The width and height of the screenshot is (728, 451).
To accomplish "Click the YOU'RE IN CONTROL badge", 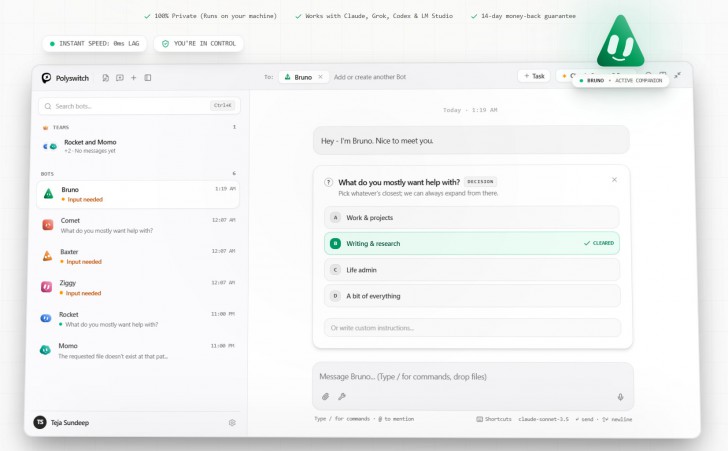I will point(199,44).
